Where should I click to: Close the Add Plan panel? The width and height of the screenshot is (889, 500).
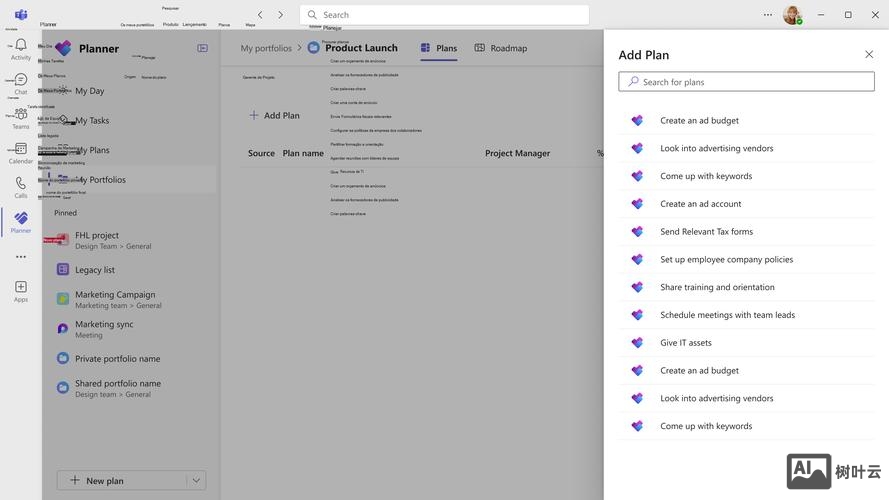tap(868, 55)
